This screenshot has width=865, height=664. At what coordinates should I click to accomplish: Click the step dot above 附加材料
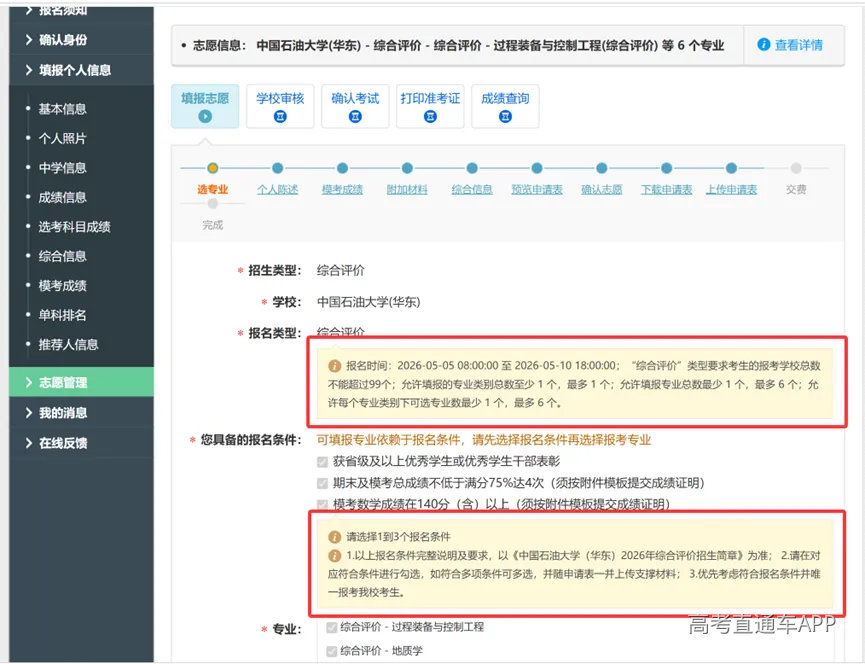[x=407, y=168]
